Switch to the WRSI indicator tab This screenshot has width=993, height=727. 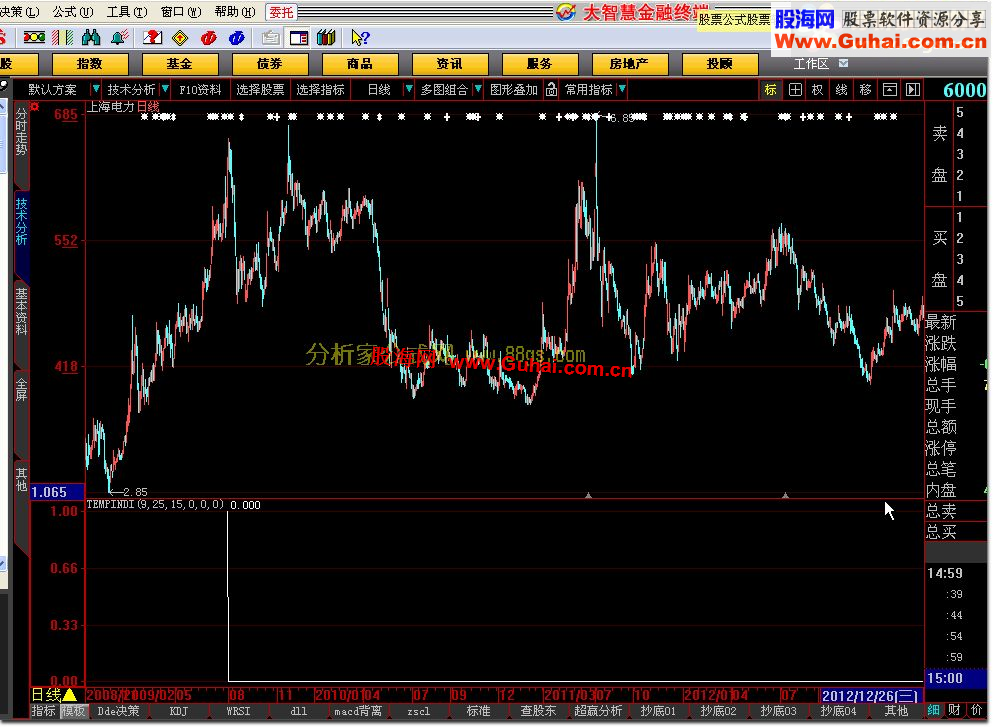pos(238,711)
